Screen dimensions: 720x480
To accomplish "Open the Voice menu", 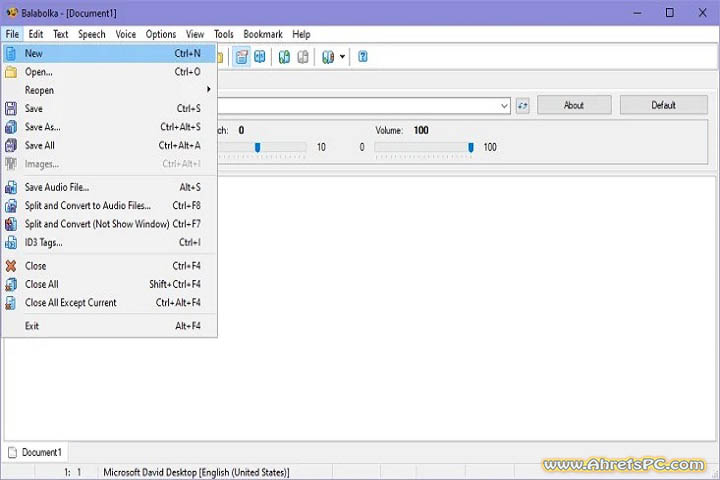I will pos(126,34).
